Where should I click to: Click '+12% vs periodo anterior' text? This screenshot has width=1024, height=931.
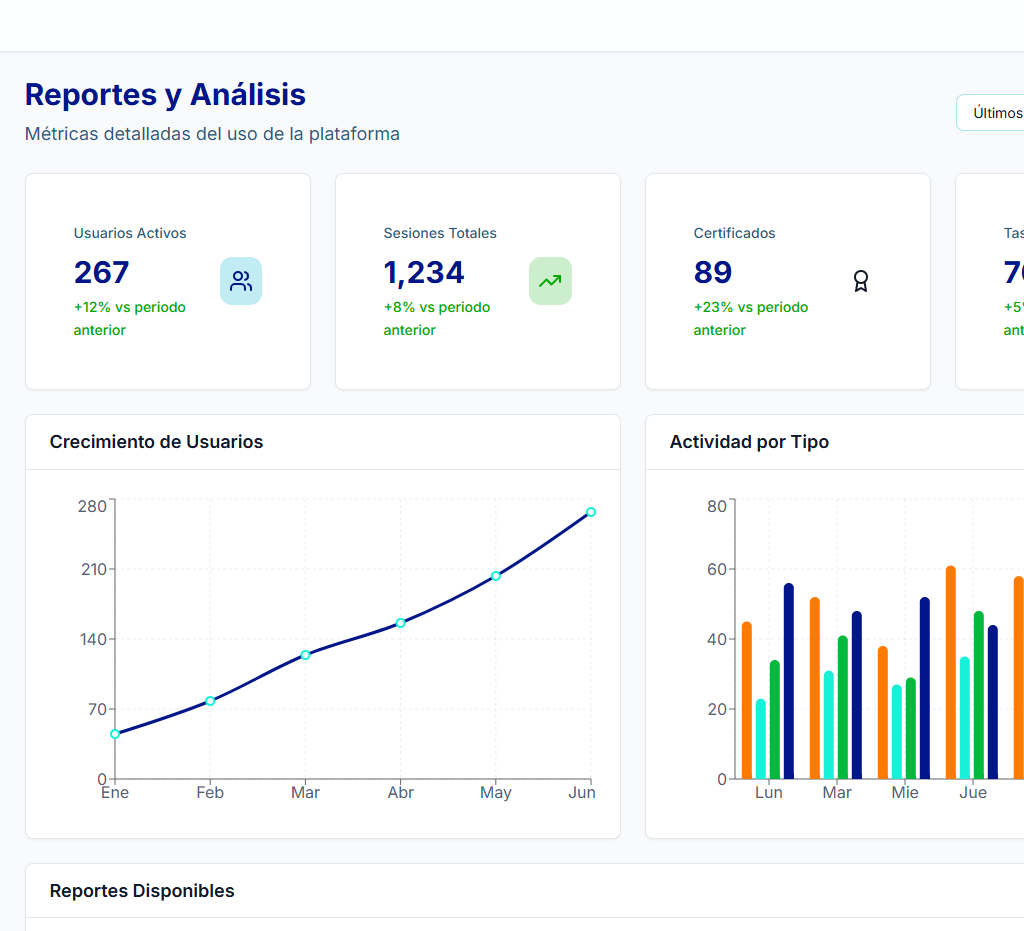(130, 319)
